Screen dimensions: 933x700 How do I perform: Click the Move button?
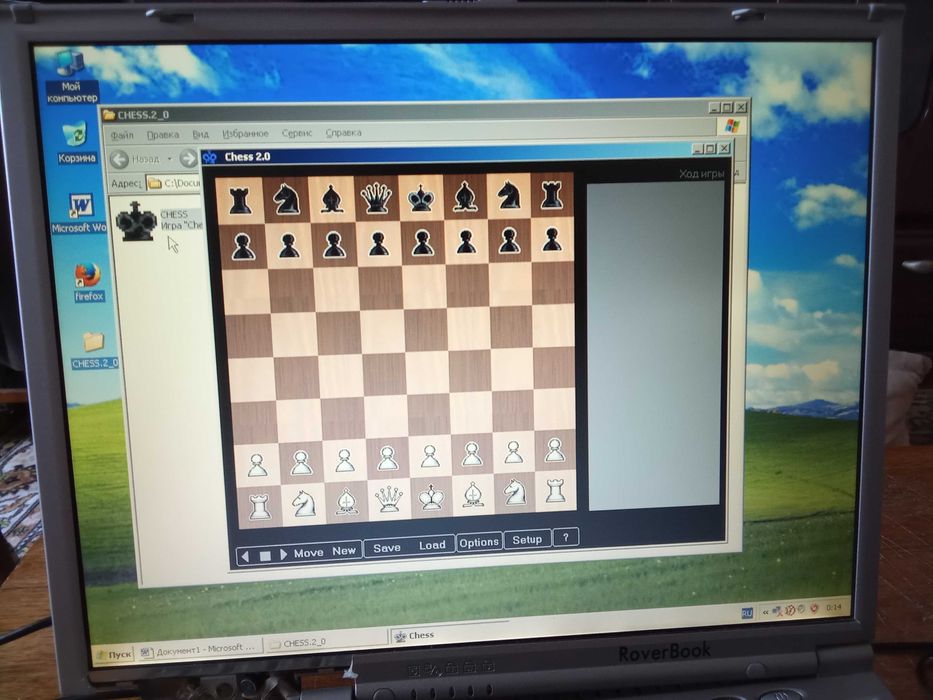click(308, 553)
